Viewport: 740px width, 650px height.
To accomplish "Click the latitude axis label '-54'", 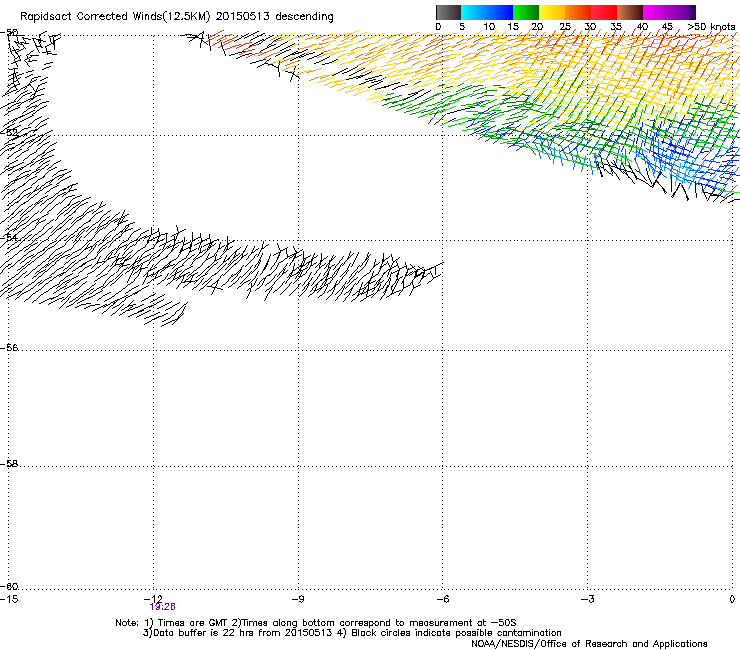I will click(9, 237).
